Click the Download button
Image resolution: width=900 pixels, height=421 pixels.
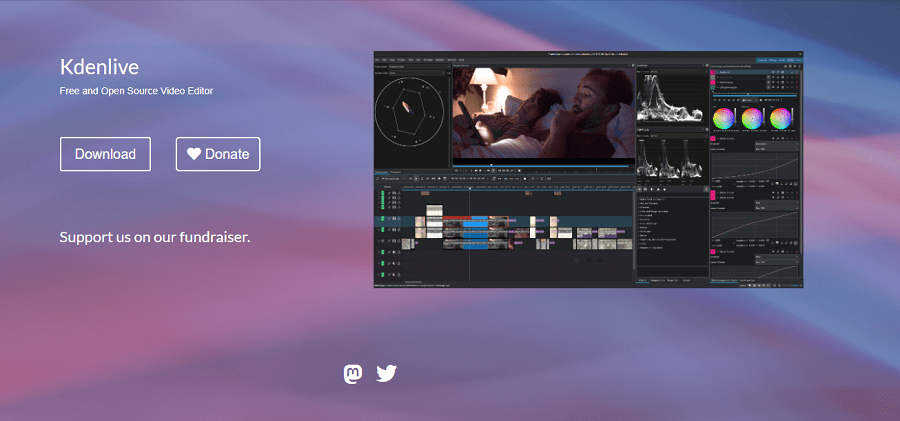(106, 154)
